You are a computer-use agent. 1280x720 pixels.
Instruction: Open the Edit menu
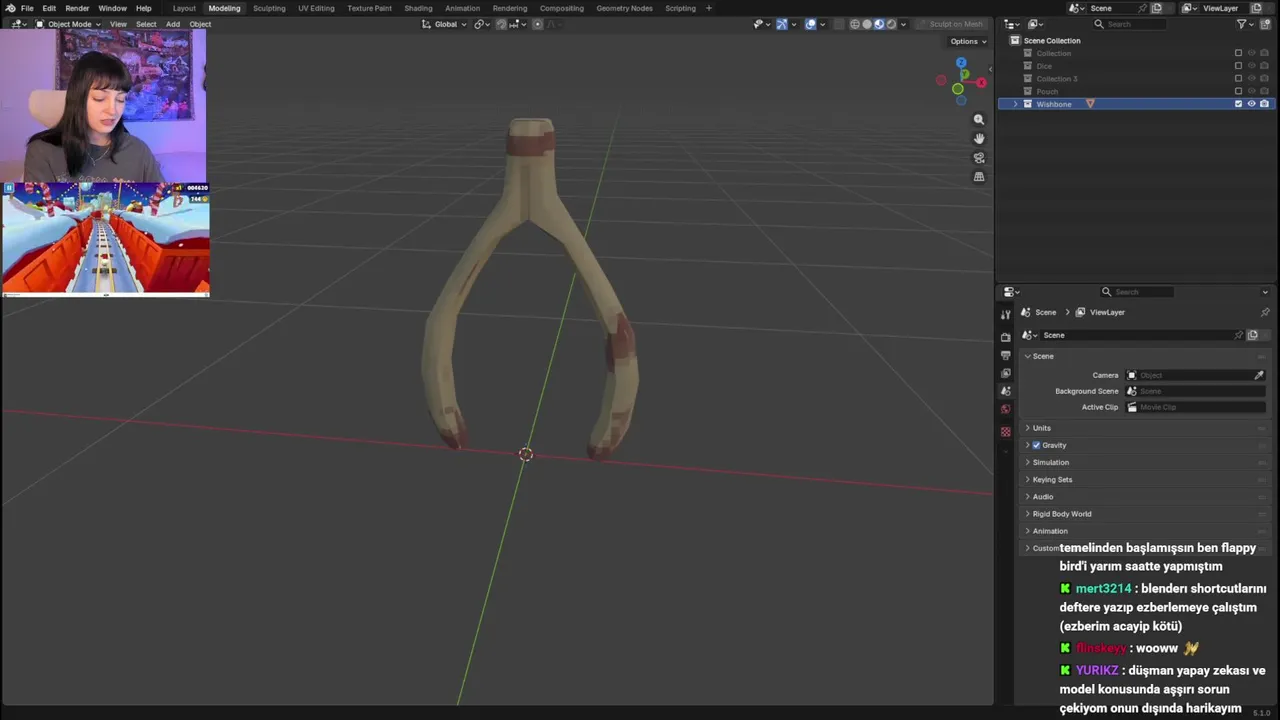point(49,8)
